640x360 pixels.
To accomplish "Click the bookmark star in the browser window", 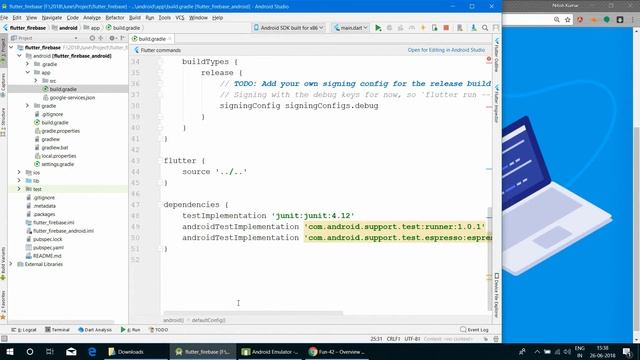I will click(568, 19).
